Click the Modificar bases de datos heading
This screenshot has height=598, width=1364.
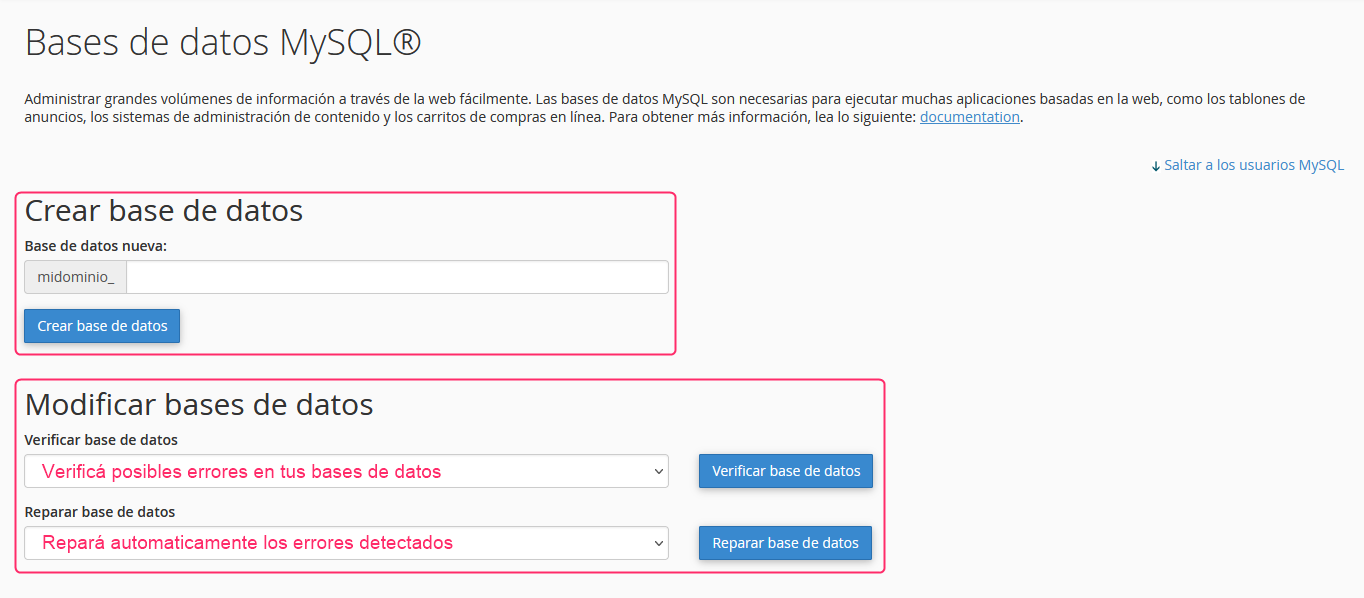pos(199,404)
